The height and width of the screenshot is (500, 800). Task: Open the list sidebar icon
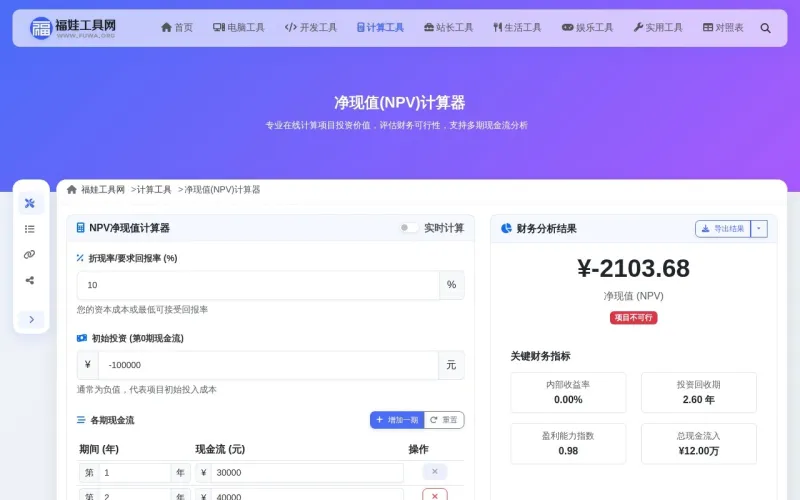coord(30,229)
